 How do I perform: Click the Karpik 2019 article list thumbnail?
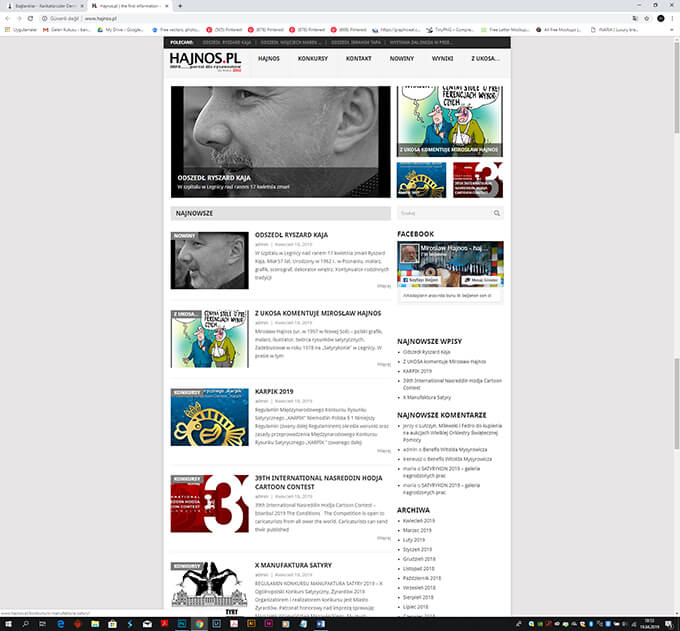[x=209, y=417]
